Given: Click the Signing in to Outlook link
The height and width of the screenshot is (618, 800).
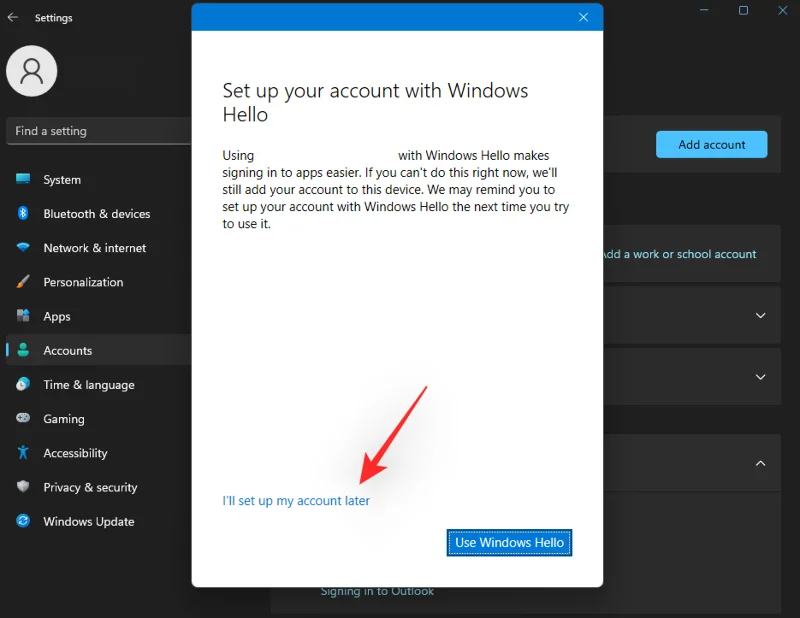Looking at the screenshot, I should pos(377,591).
